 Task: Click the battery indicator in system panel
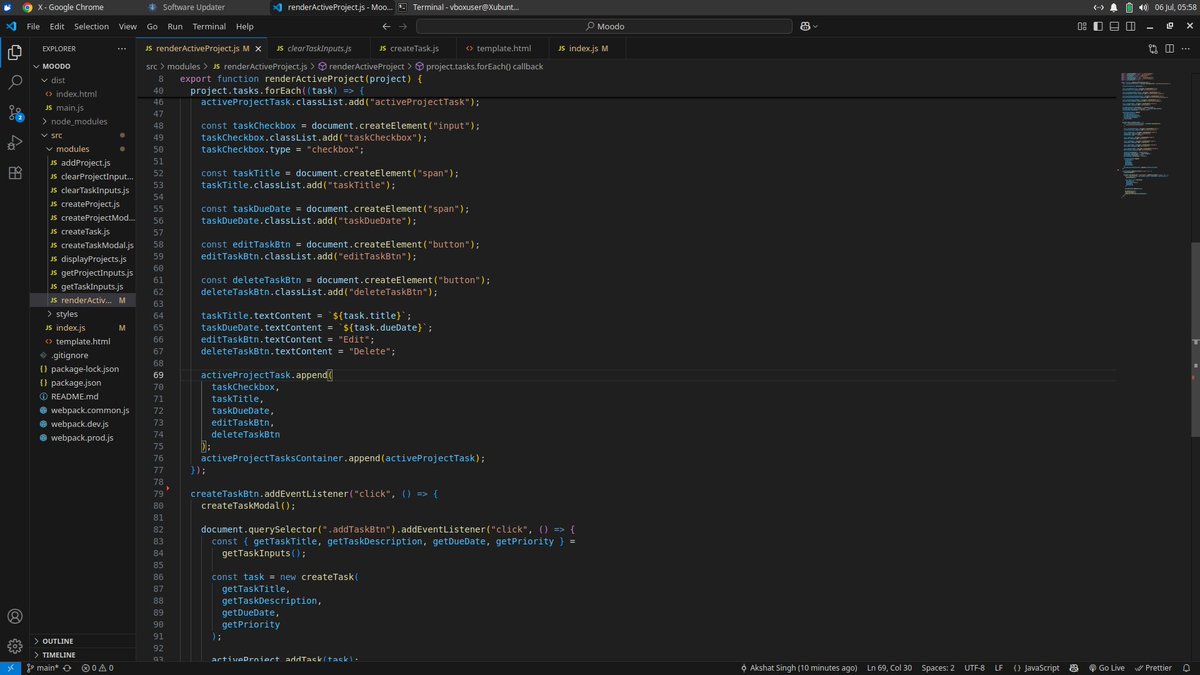[1130, 7]
